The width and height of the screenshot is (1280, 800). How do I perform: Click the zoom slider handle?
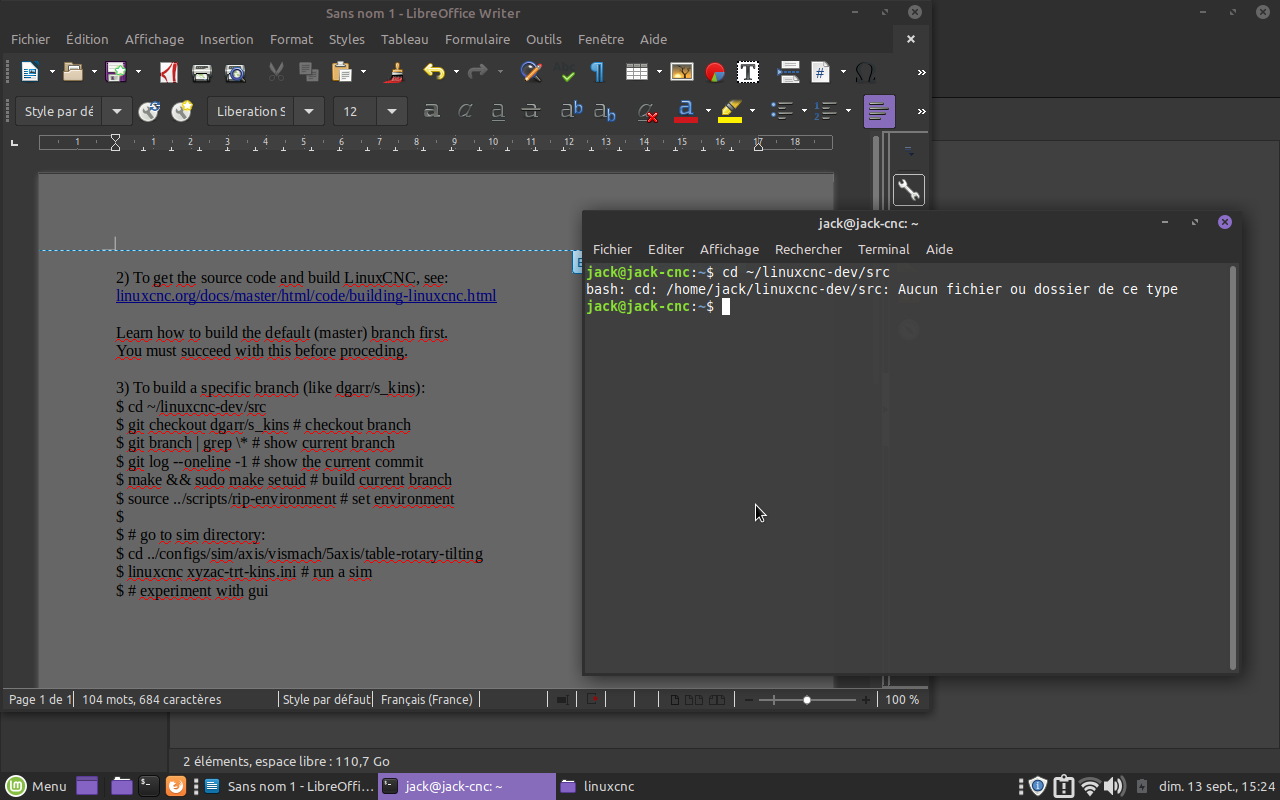[807, 700]
